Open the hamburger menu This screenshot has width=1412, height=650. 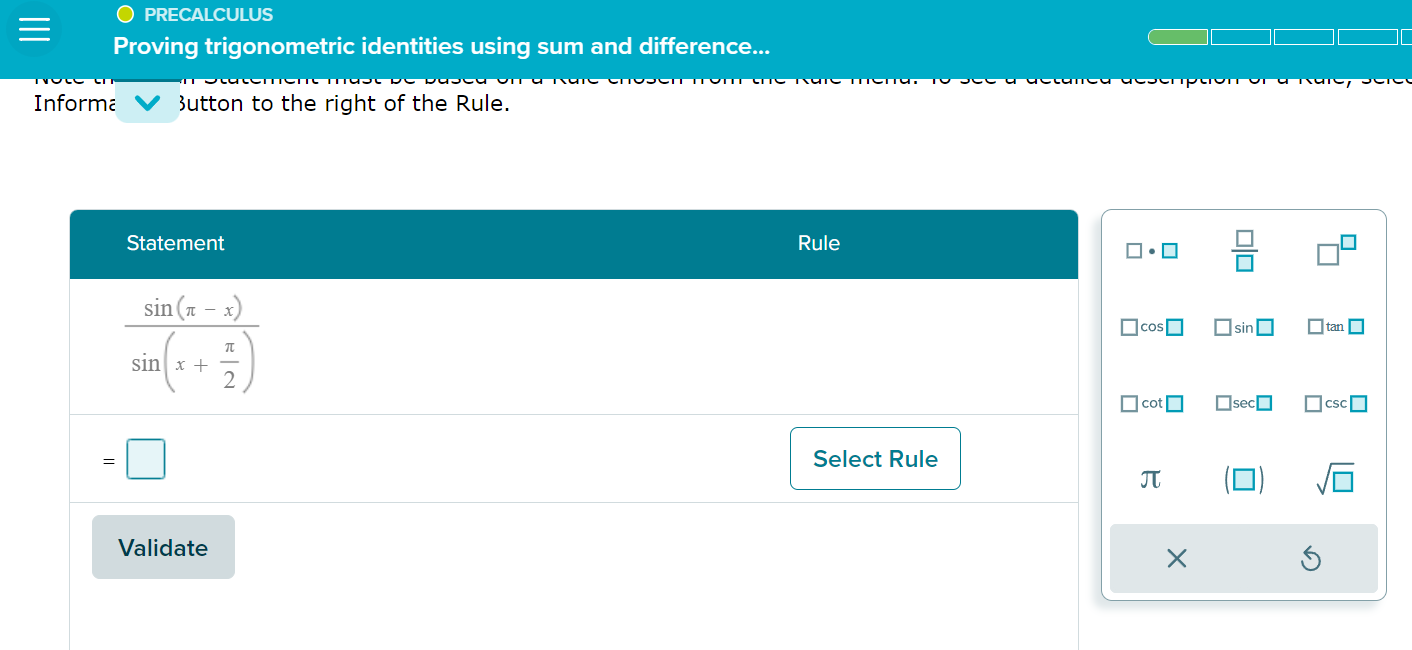point(34,29)
